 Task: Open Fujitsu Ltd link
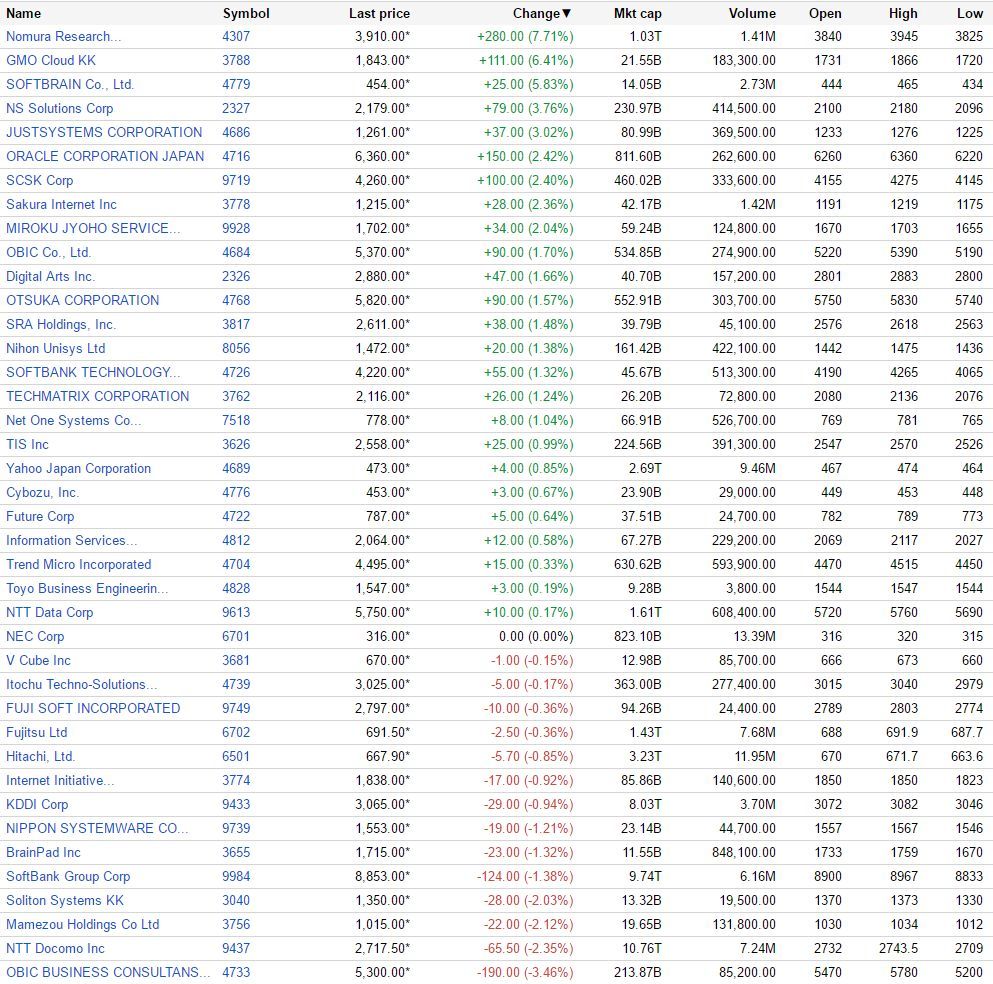click(x=36, y=734)
